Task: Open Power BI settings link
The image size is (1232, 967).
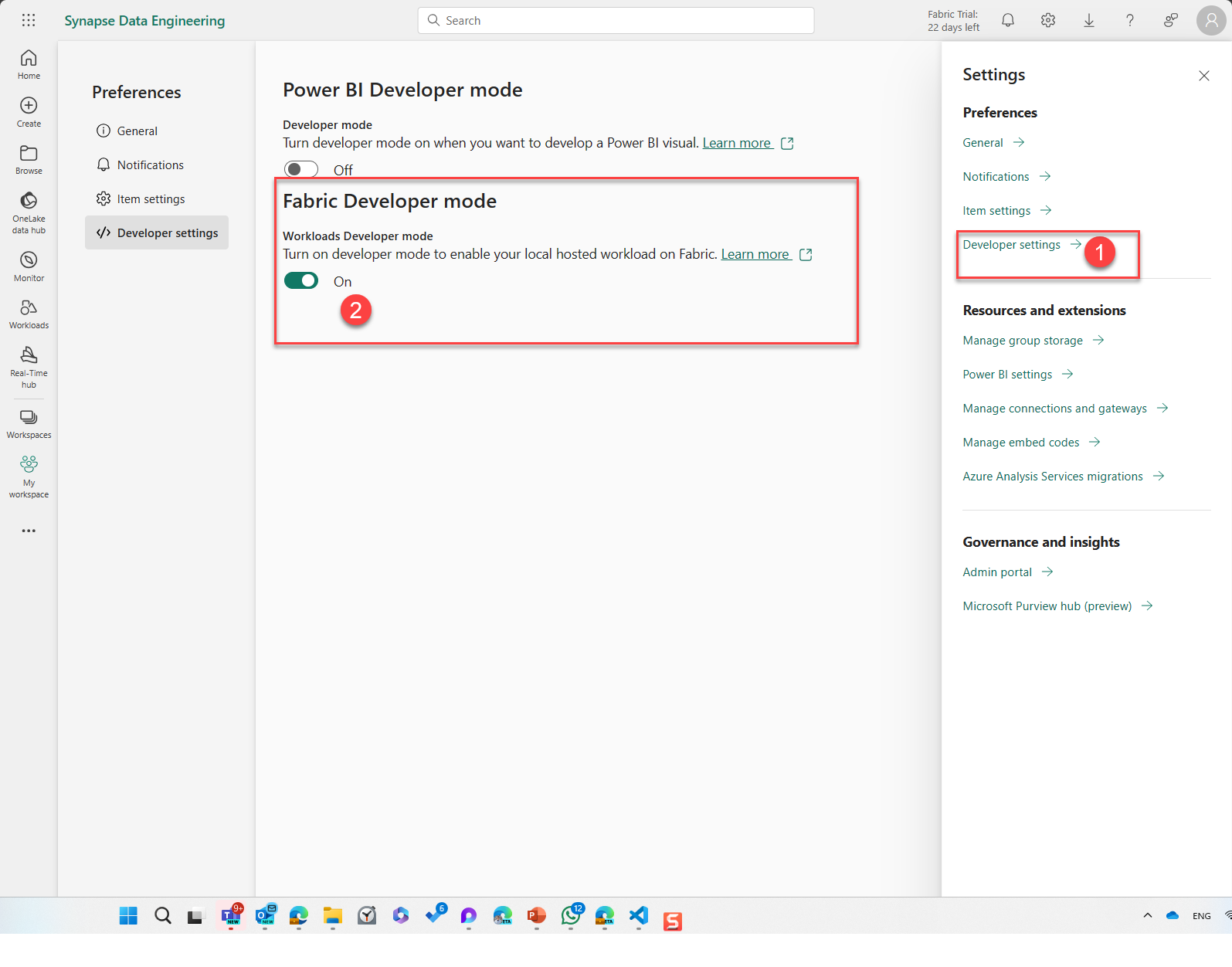Action: click(1018, 375)
